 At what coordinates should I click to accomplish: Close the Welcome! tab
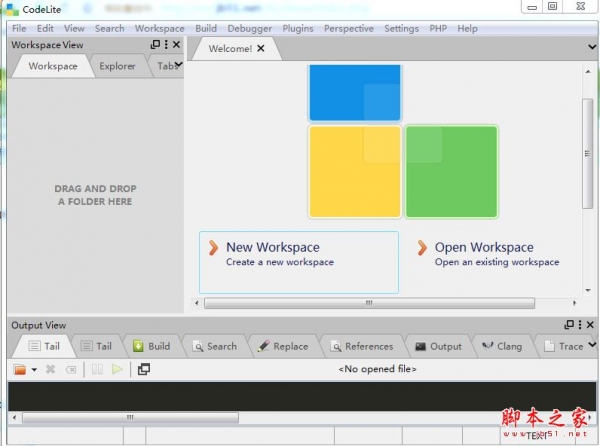point(261,48)
